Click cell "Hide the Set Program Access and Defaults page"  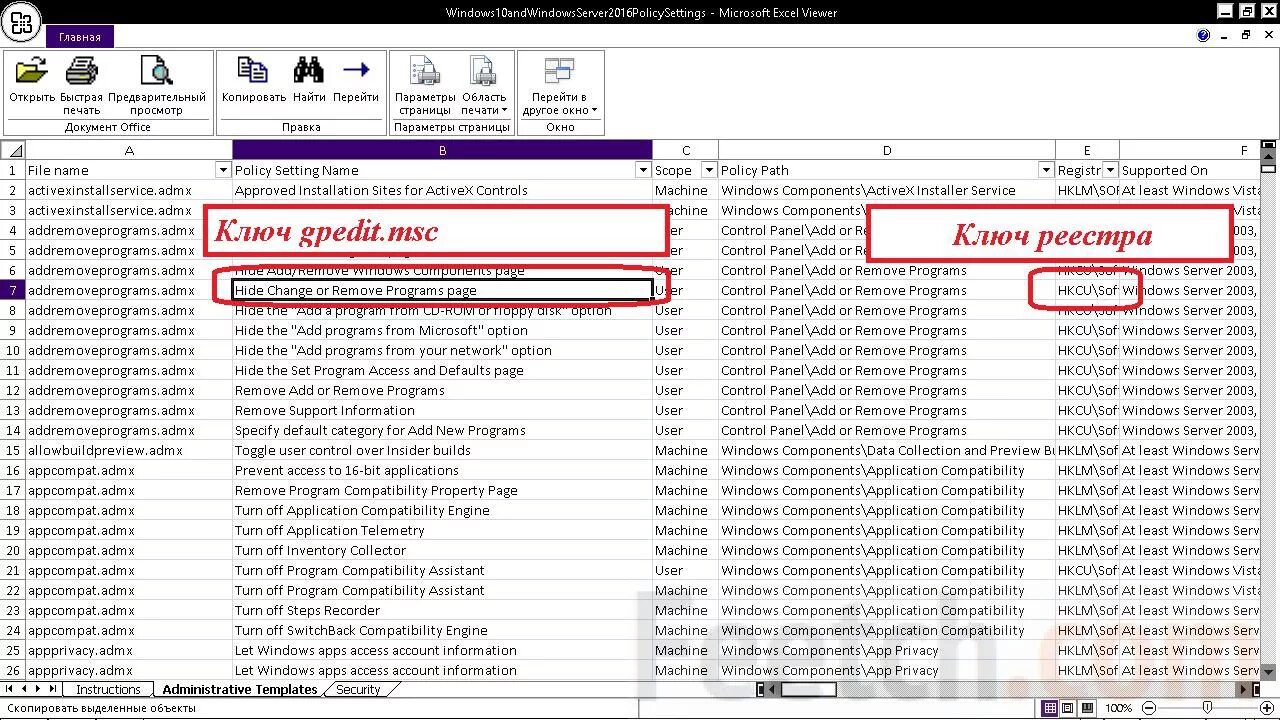click(x=442, y=370)
